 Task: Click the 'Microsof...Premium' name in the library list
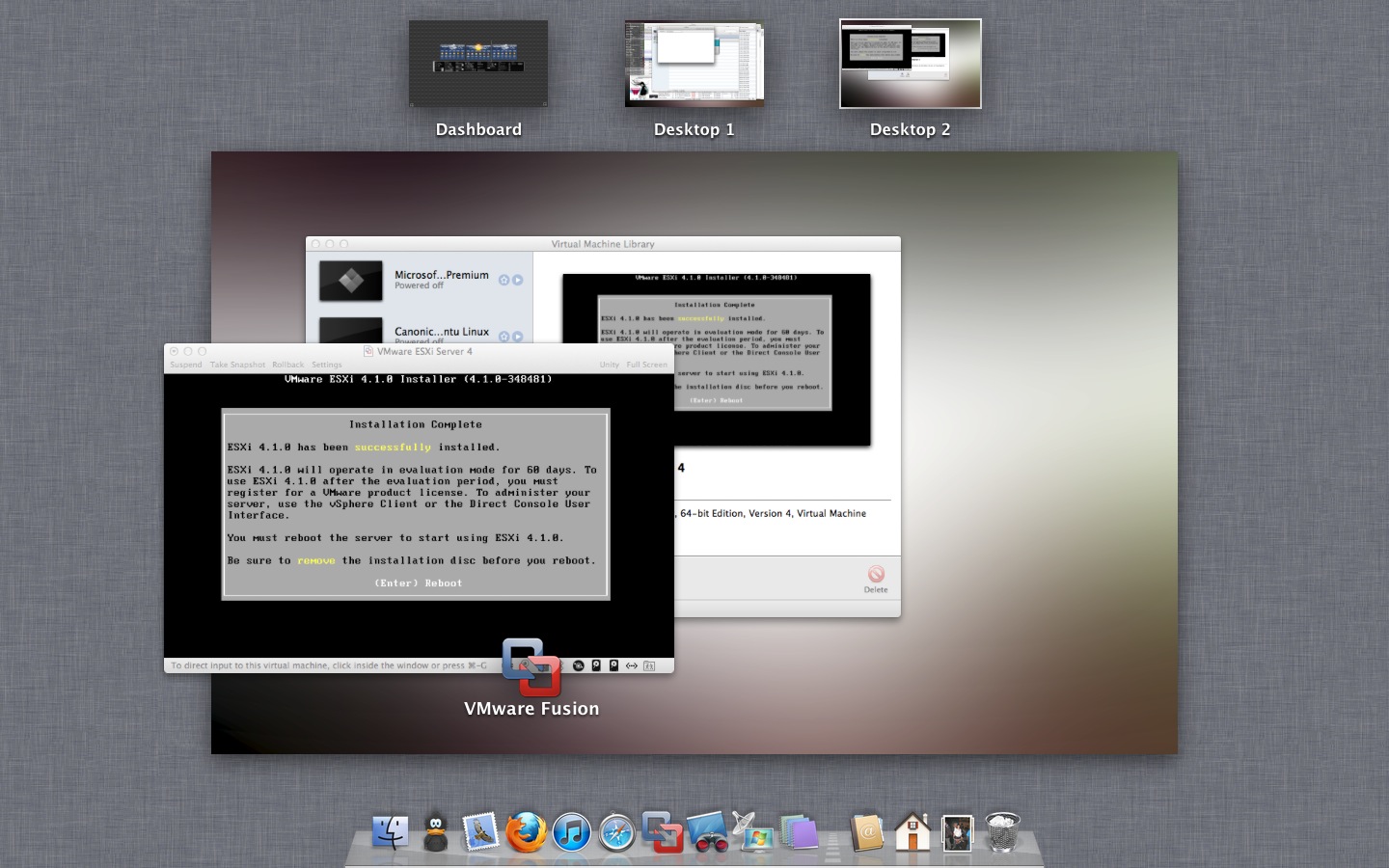pos(442,275)
